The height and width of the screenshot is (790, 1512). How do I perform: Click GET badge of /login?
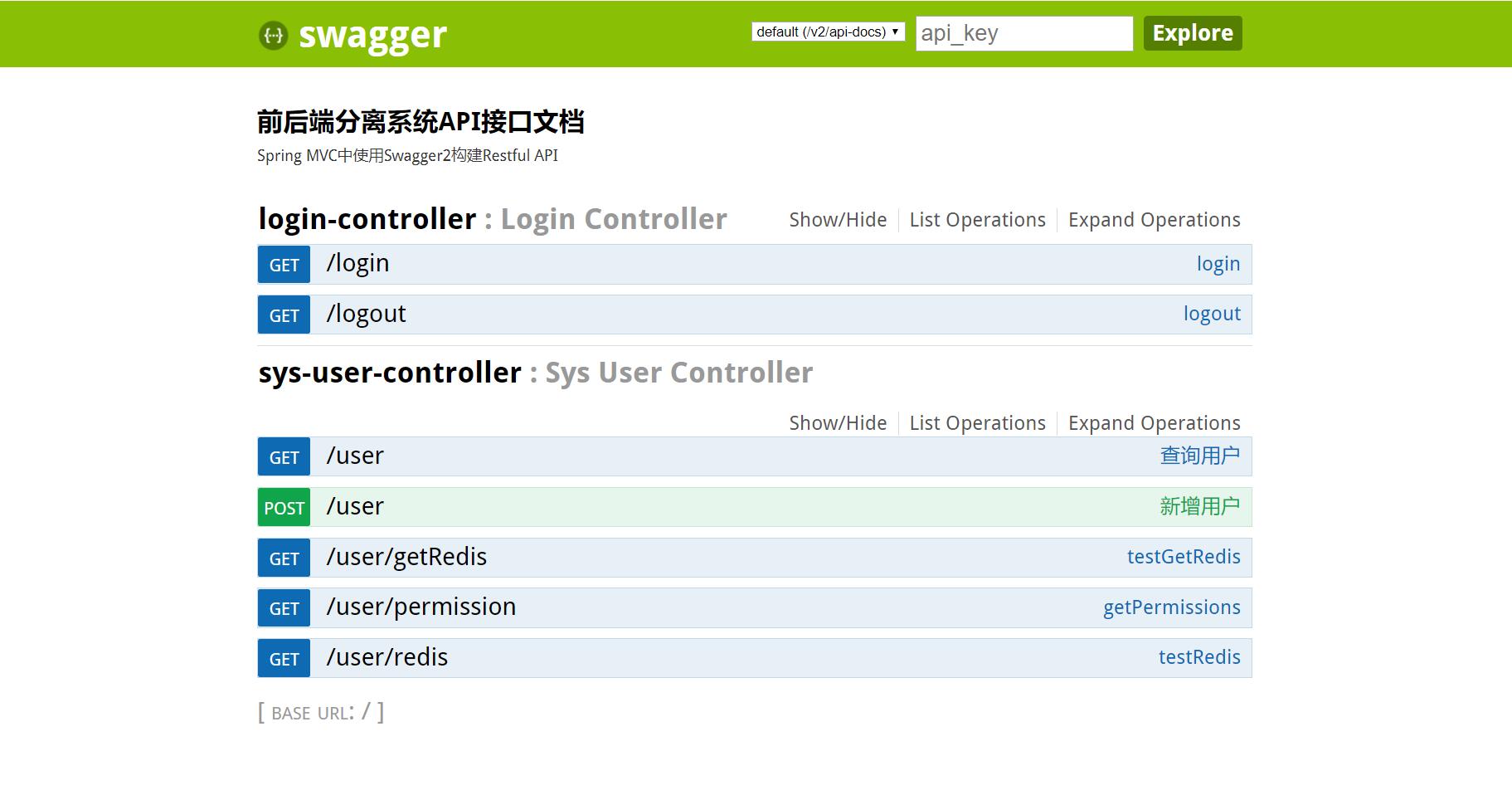coord(284,265)
